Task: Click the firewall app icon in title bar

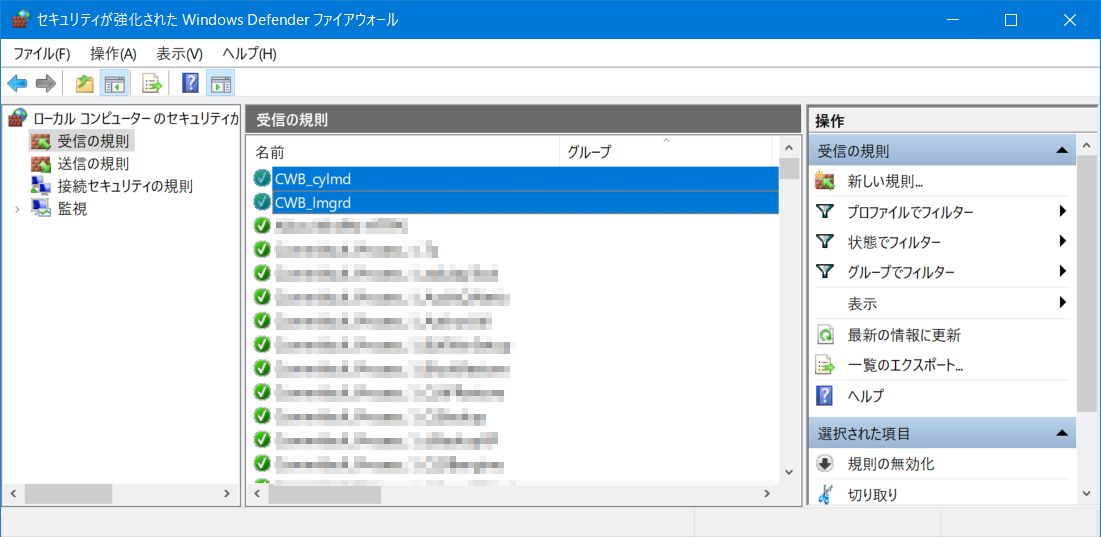Action: coord(20,20)
